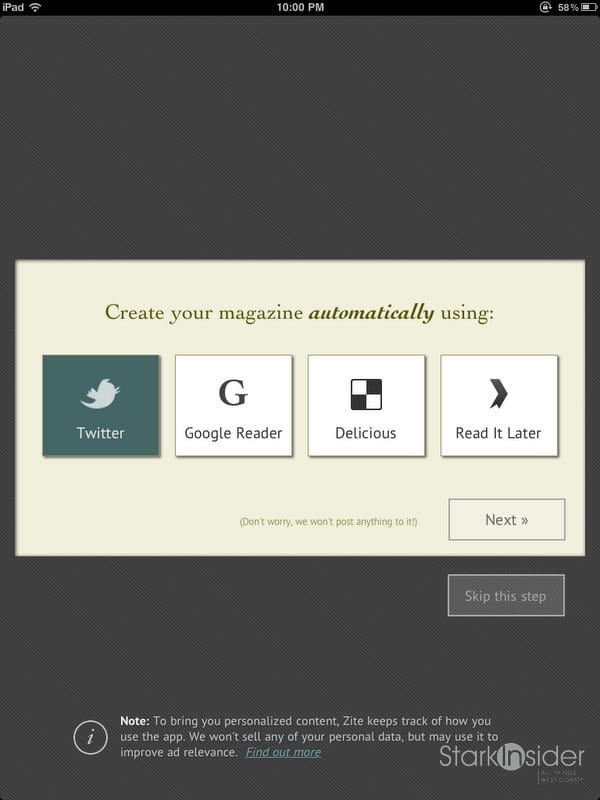Click the "Create your magazine automatically" heading
Image resolution: width=600 pixels, height=800 pixels.
300,312
